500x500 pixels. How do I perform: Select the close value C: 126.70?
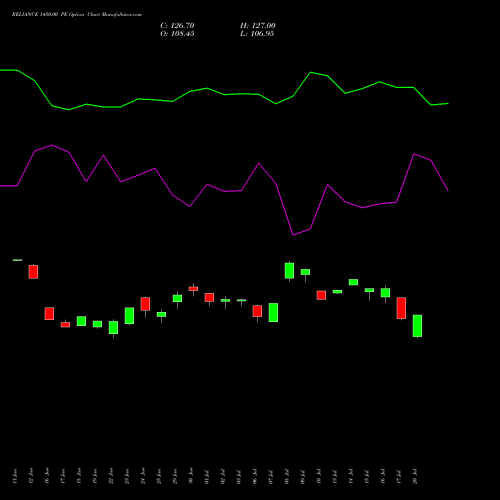point(177,26)
